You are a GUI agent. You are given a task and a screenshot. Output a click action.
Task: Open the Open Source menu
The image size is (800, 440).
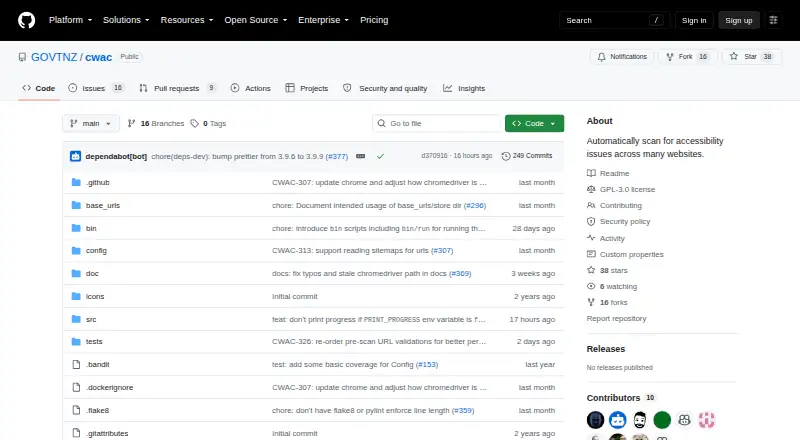(256, 20)
